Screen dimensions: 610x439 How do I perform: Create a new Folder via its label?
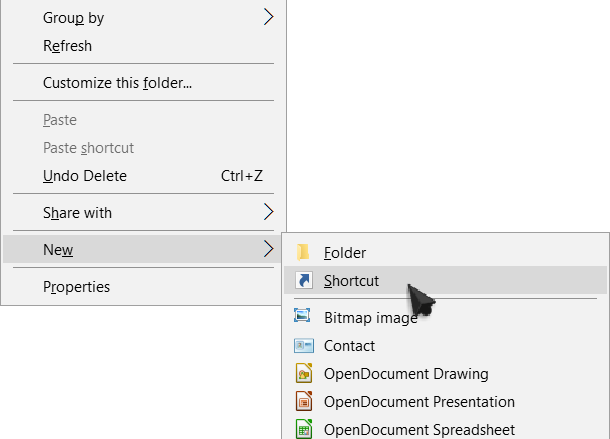(x=345, y=253)
